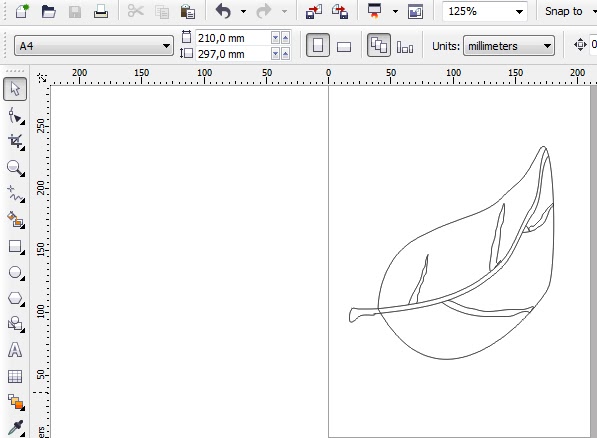The height and width of the screenshot is (438, 597).
Task: Click the Import icon
Action: point(314,11)
